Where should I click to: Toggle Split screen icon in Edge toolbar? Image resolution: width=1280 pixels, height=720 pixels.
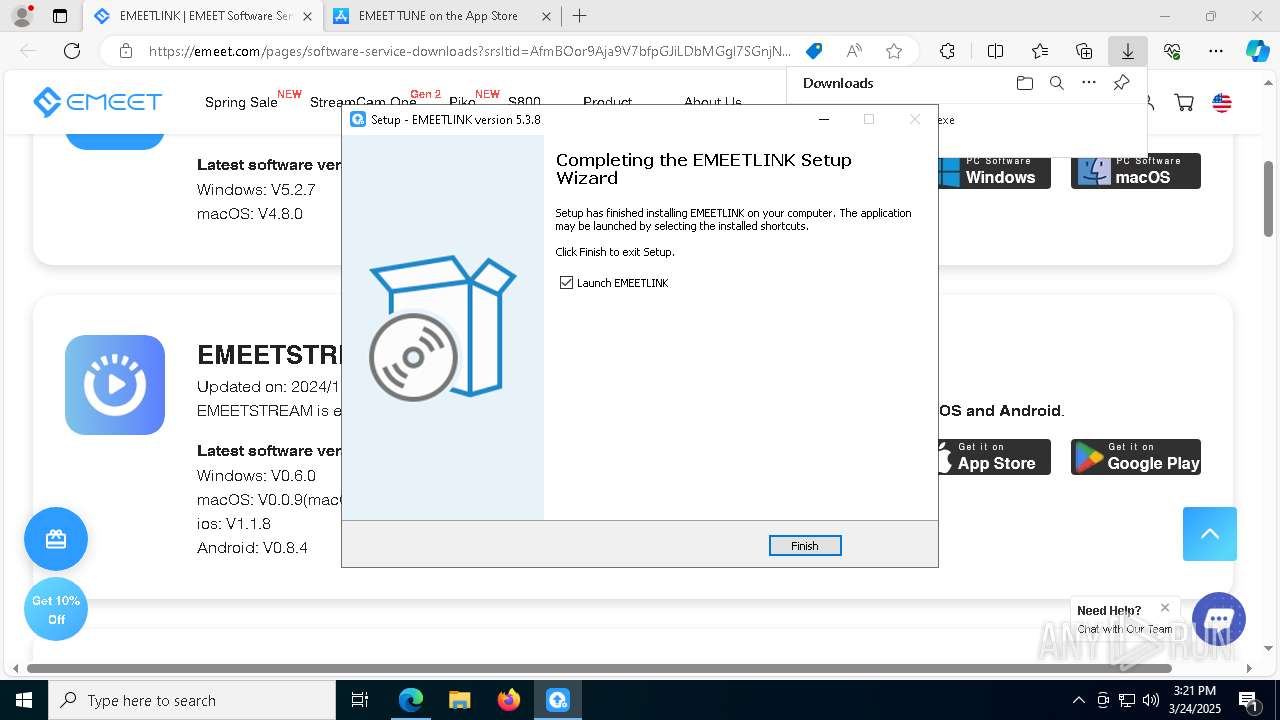(995, 51)
